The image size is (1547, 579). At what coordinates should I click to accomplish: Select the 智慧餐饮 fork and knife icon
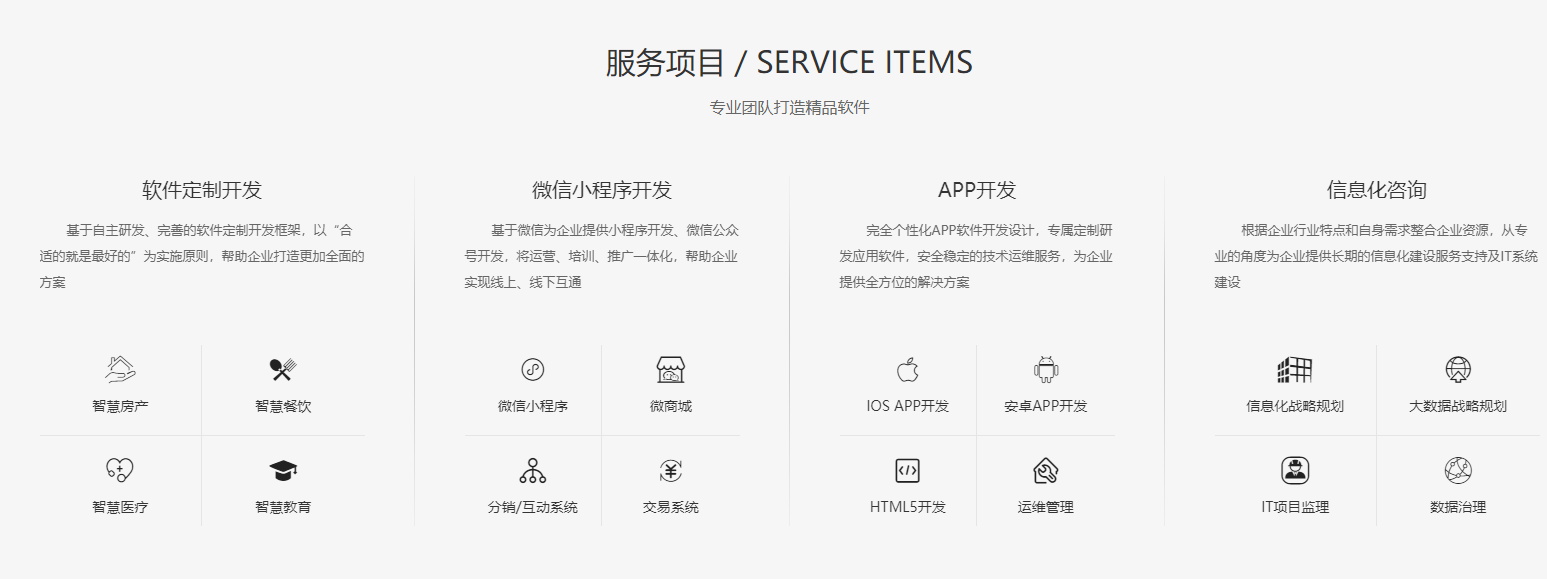click(283, 369)
